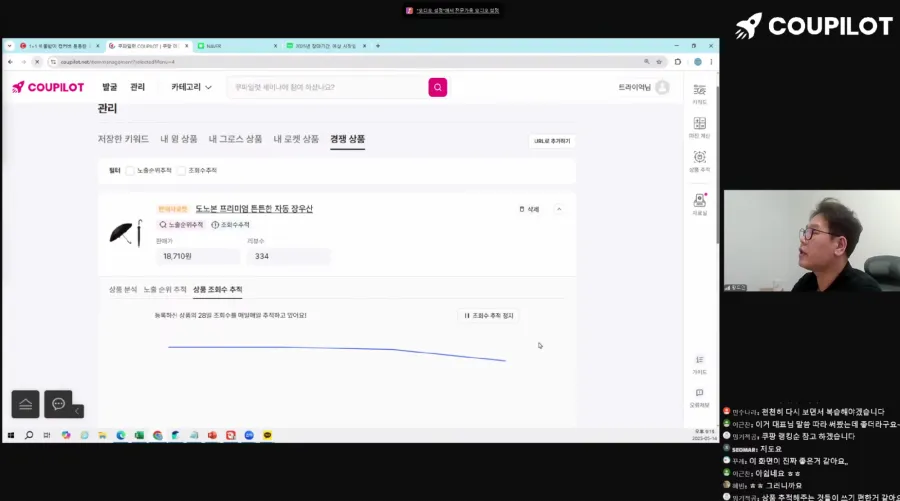Click the 조회수 추적 정지 button
This screenshot has height=501, width=900.
click(x=488, y=316)
